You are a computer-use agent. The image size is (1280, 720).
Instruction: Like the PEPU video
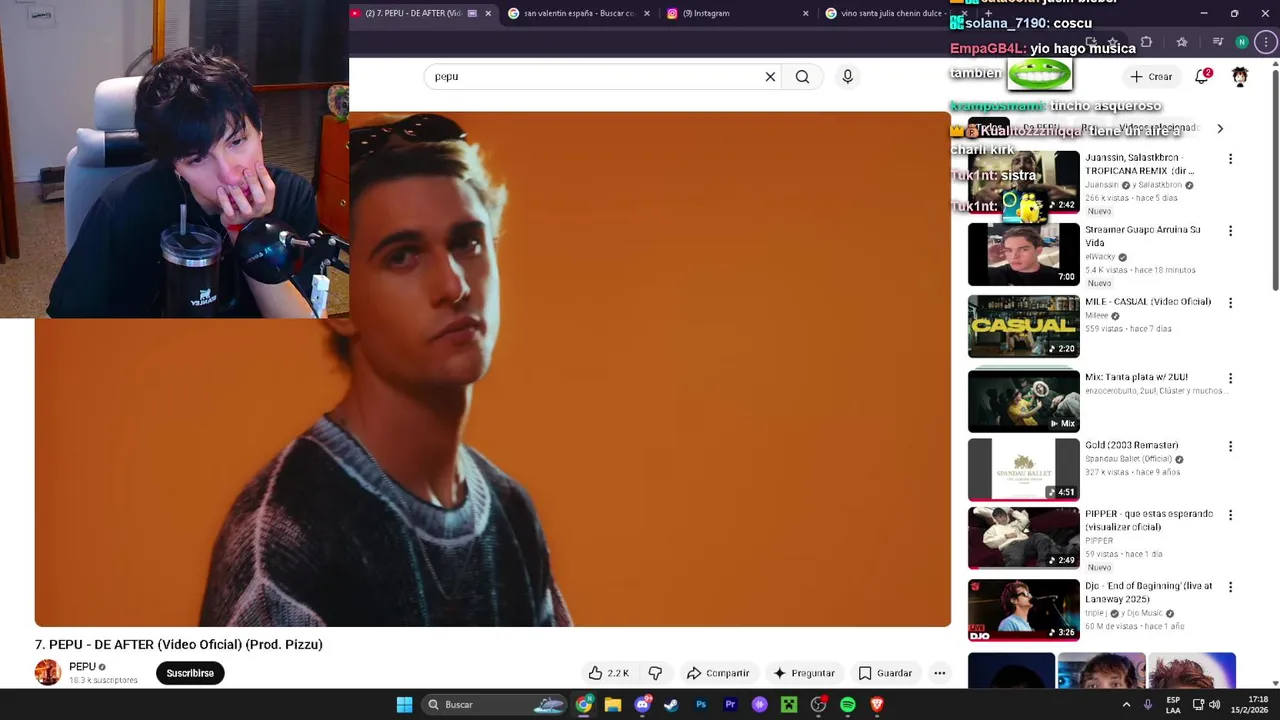(608, 673)
